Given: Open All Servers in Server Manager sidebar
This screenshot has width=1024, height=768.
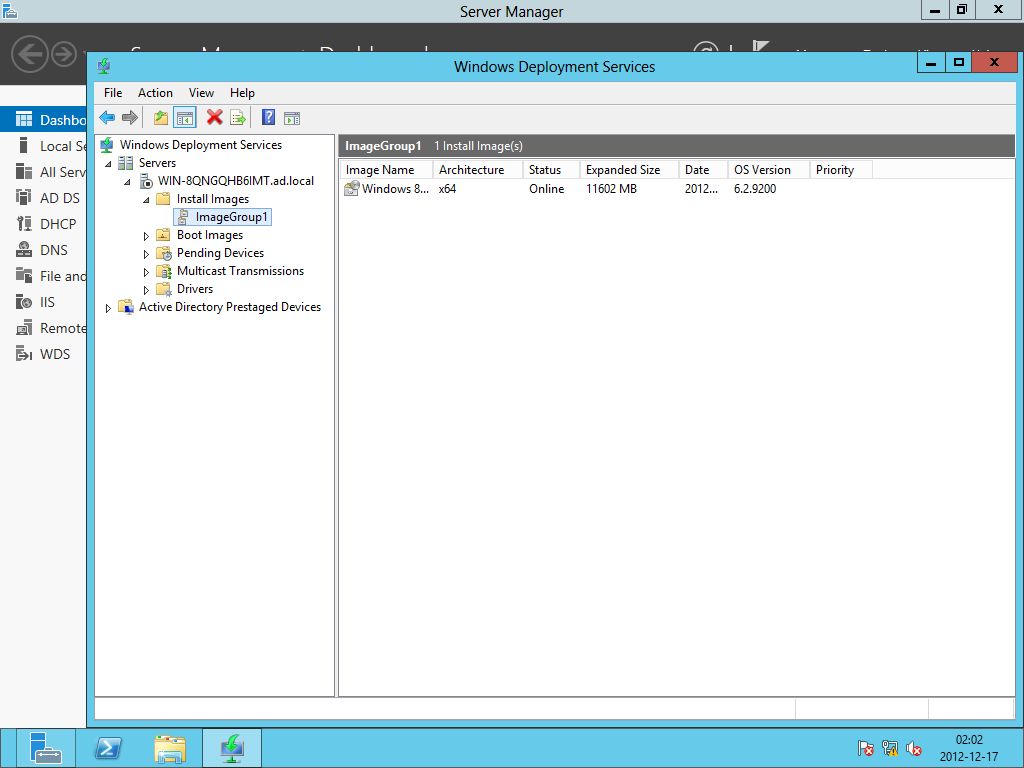Looking at the screenshot, I should click(43, 172).
